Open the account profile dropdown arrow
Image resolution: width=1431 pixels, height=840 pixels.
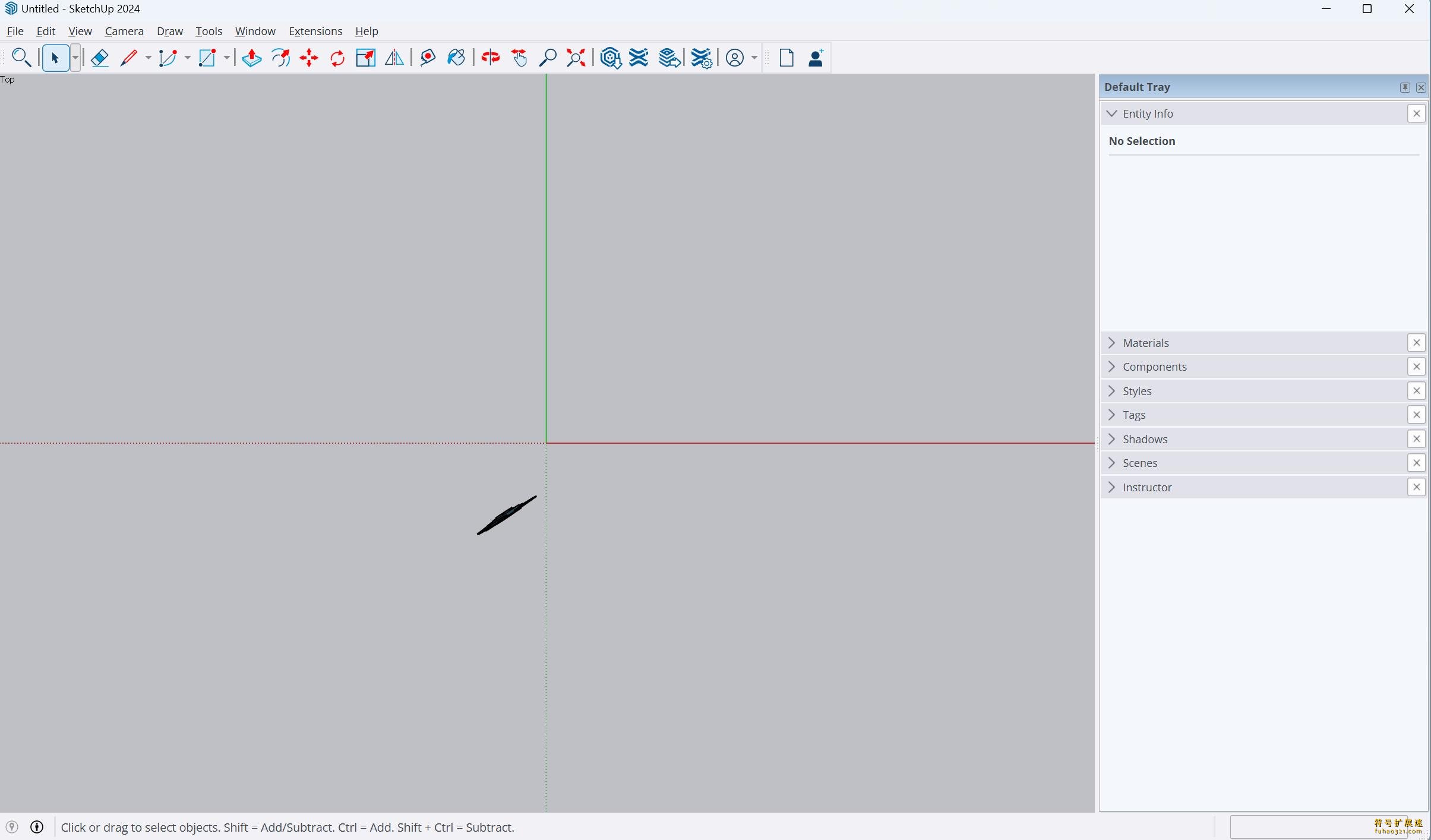754,58
